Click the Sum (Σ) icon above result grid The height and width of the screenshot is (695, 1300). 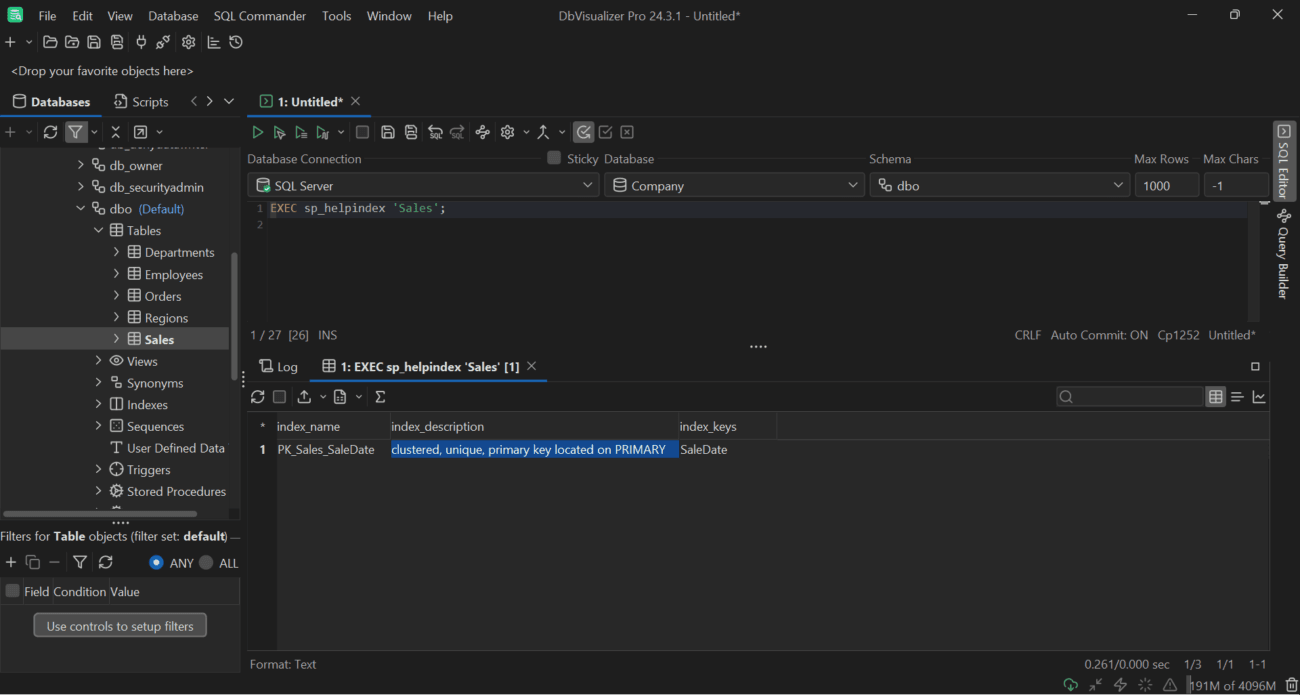(380, 396)
